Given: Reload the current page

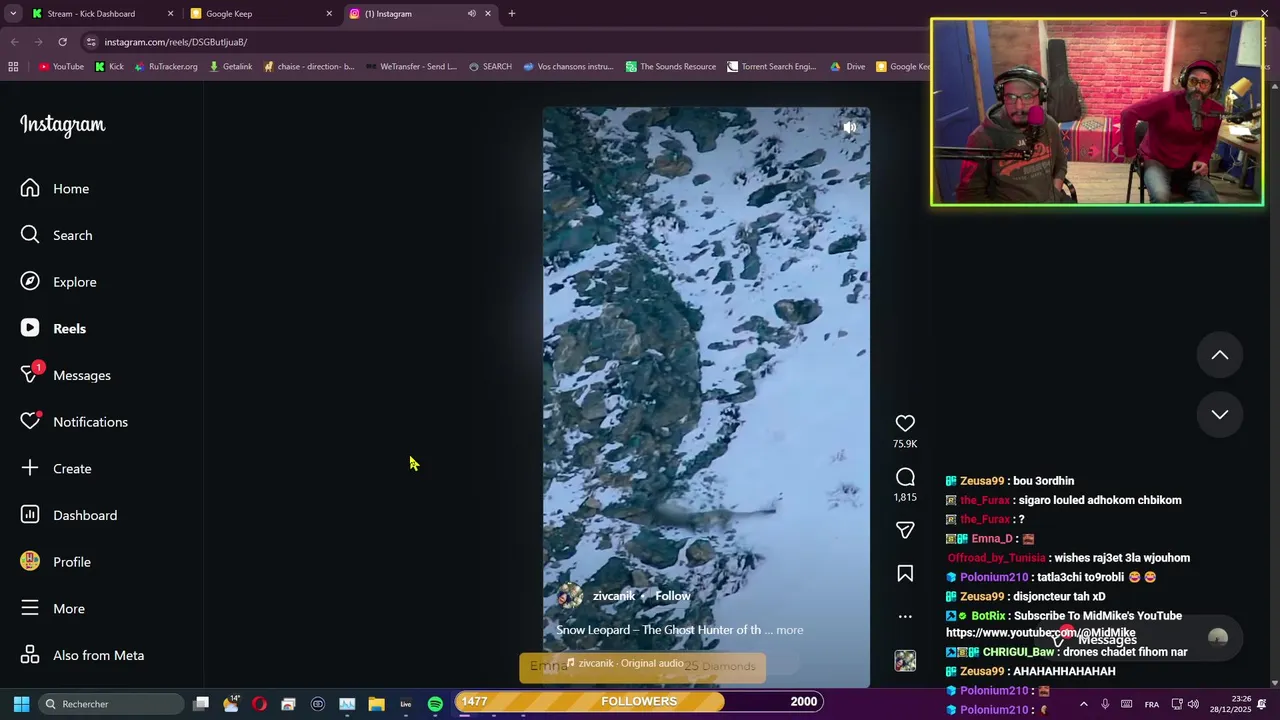Looking at the screenshot, I should pos(62,42).
